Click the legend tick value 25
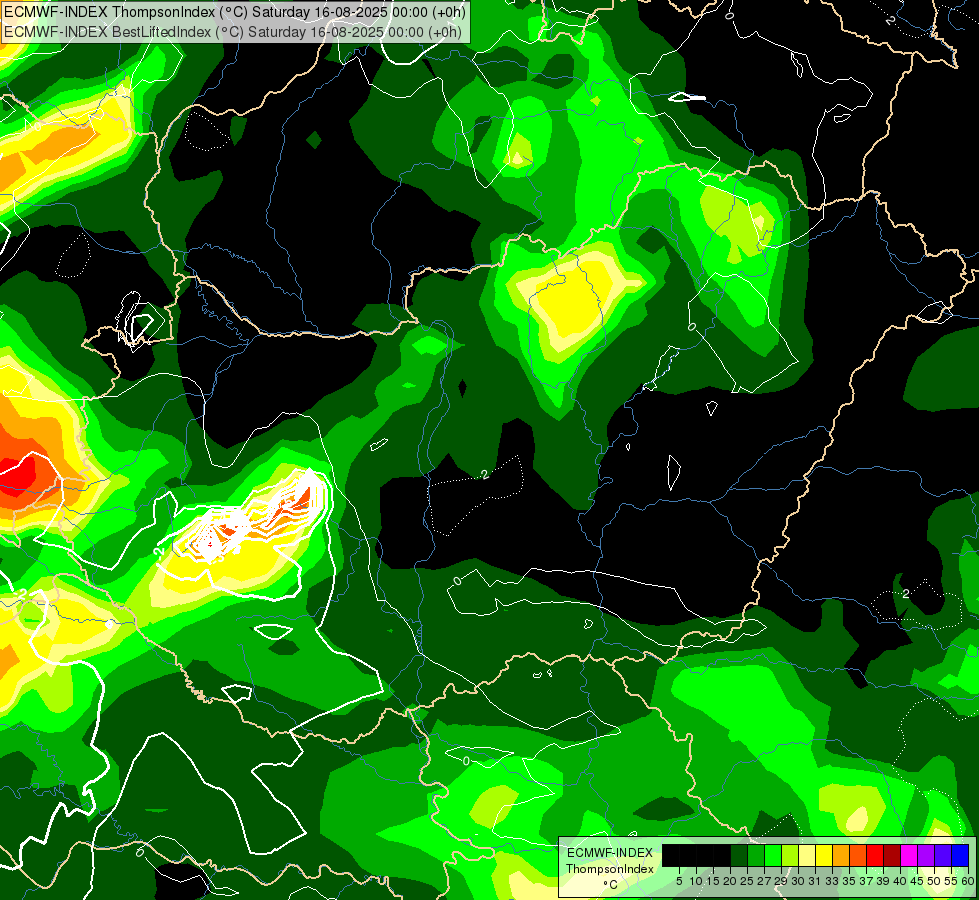979x900 pixels. point(747,881)
